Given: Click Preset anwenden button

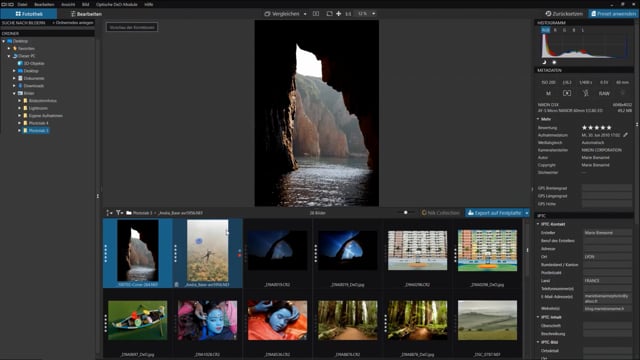Looking at the screenshot, I should [x=613, y=14].
